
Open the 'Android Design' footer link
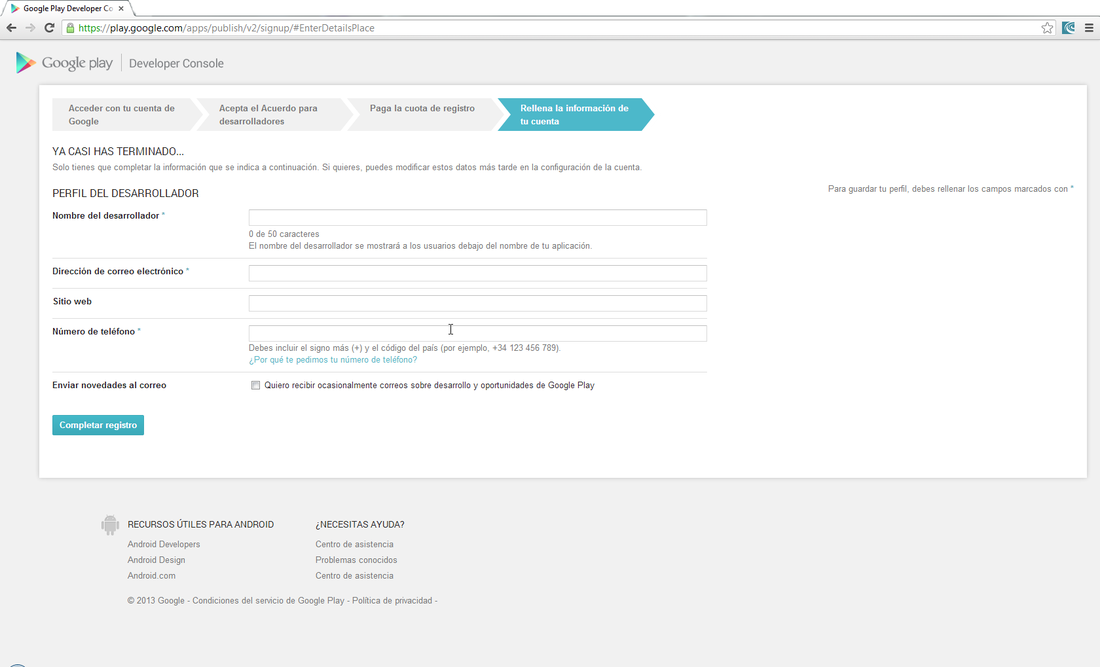pyautogui.click(x=156, y=560)
